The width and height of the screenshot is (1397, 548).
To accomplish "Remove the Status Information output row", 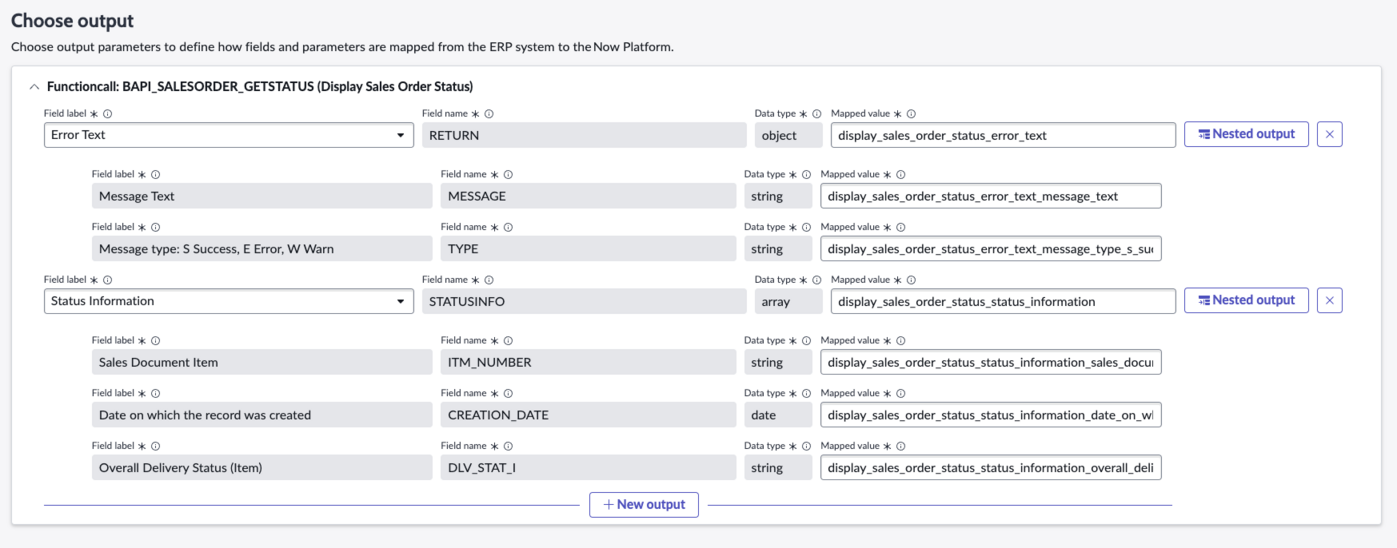I will pyautogui.click(x=1329, y=300).
